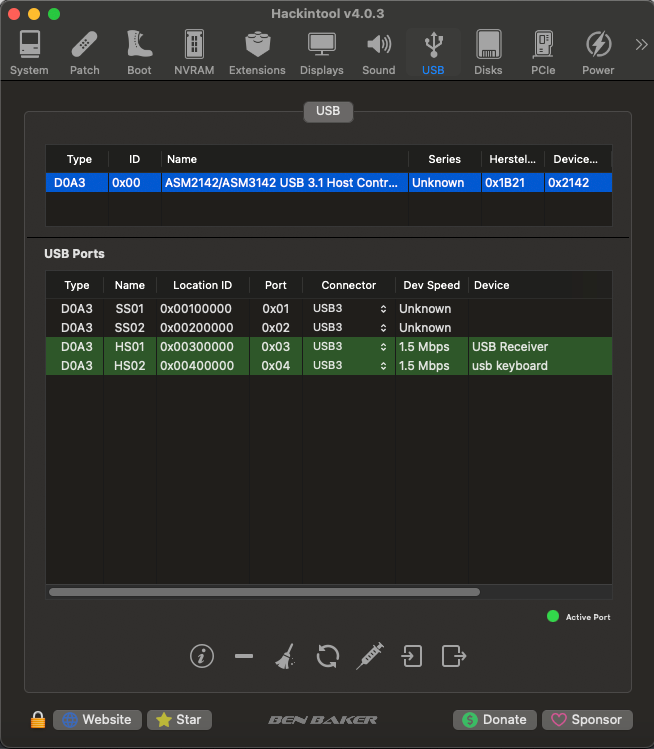The width and height of the screenshot is (654, 749).
Task: Open the Website link button
Action: (x=97, y=720)
